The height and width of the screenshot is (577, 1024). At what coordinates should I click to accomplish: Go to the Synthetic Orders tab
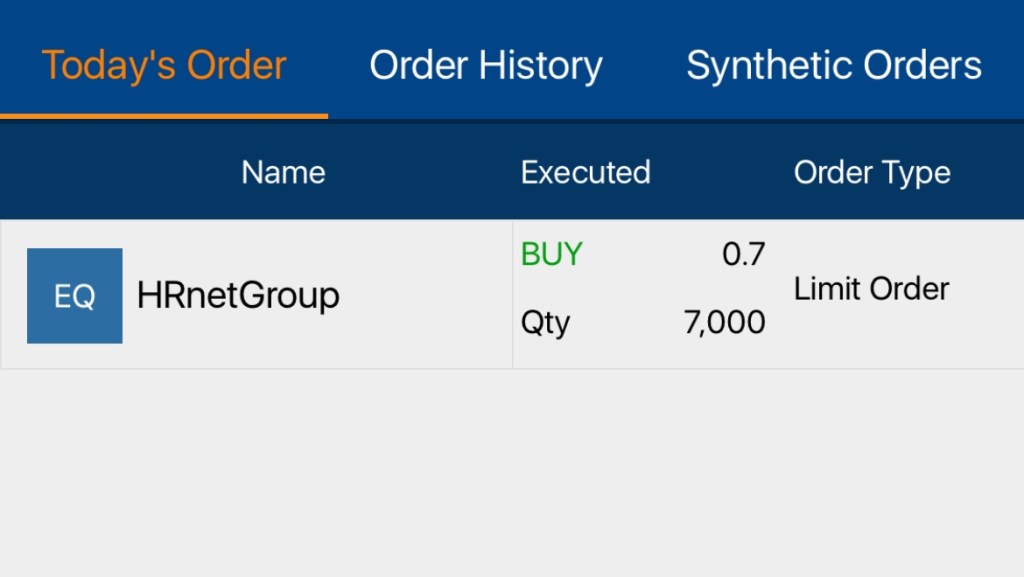click(833, 66)
